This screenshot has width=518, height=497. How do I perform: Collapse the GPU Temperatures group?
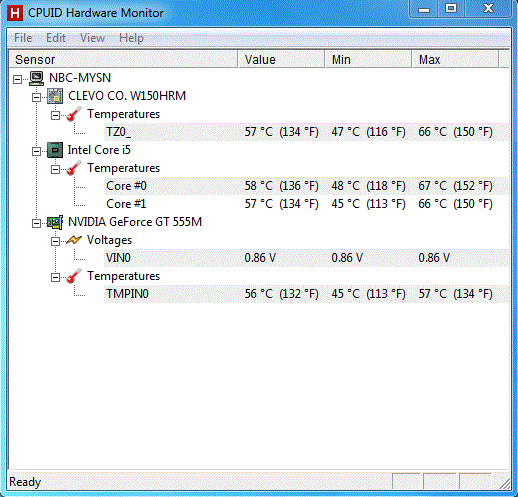point(55,277)
